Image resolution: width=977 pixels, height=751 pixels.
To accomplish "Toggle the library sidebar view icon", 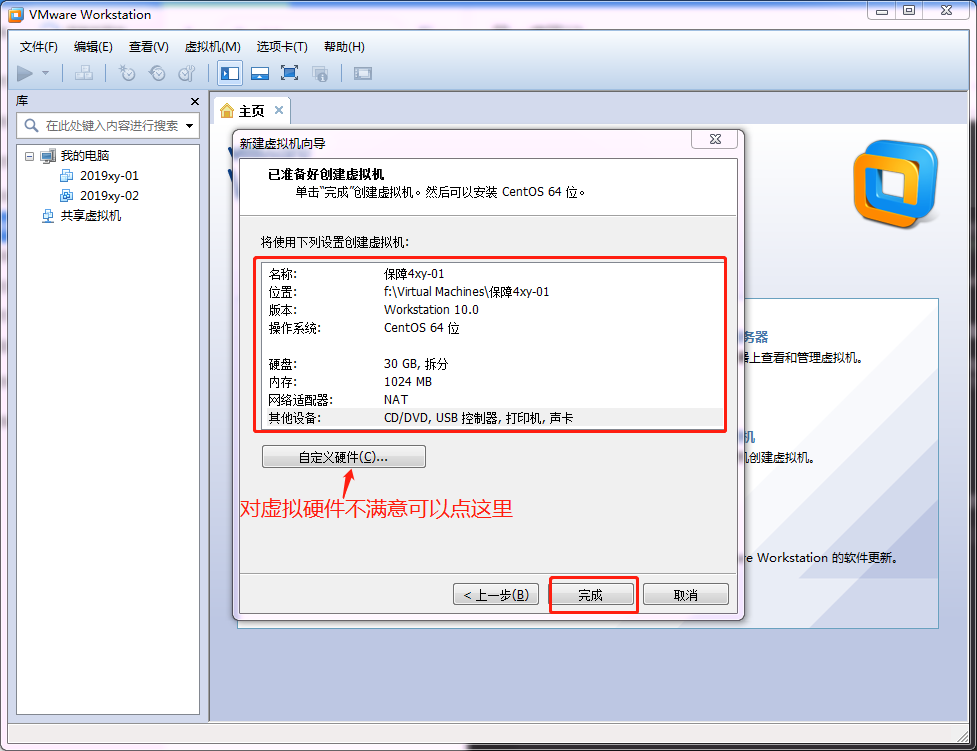I will coord(230,74).
